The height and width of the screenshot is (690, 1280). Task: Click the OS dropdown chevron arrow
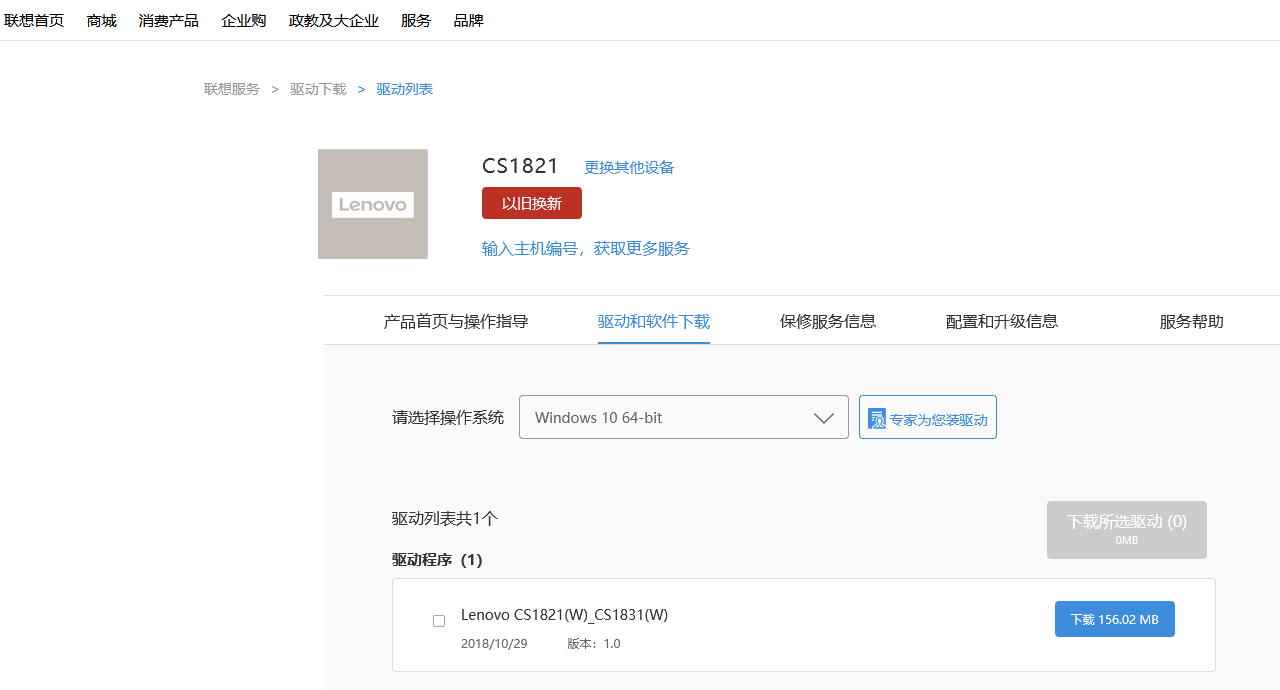(x=824, y=418)
